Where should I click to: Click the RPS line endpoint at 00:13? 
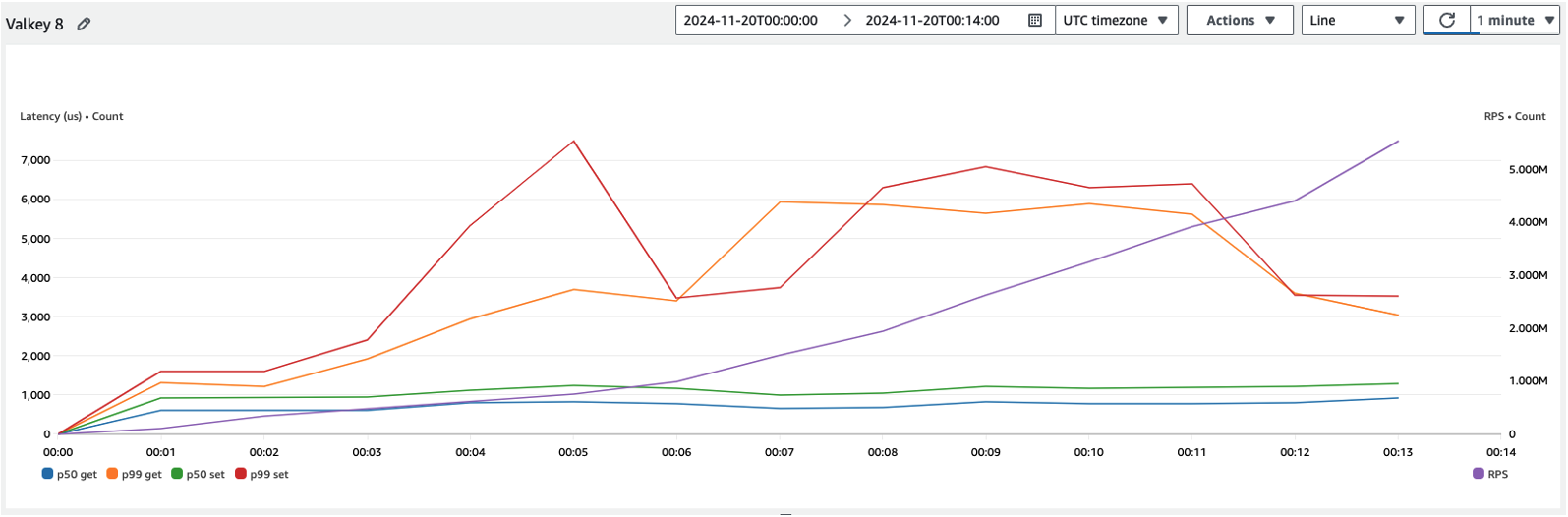coord(1398,142)
